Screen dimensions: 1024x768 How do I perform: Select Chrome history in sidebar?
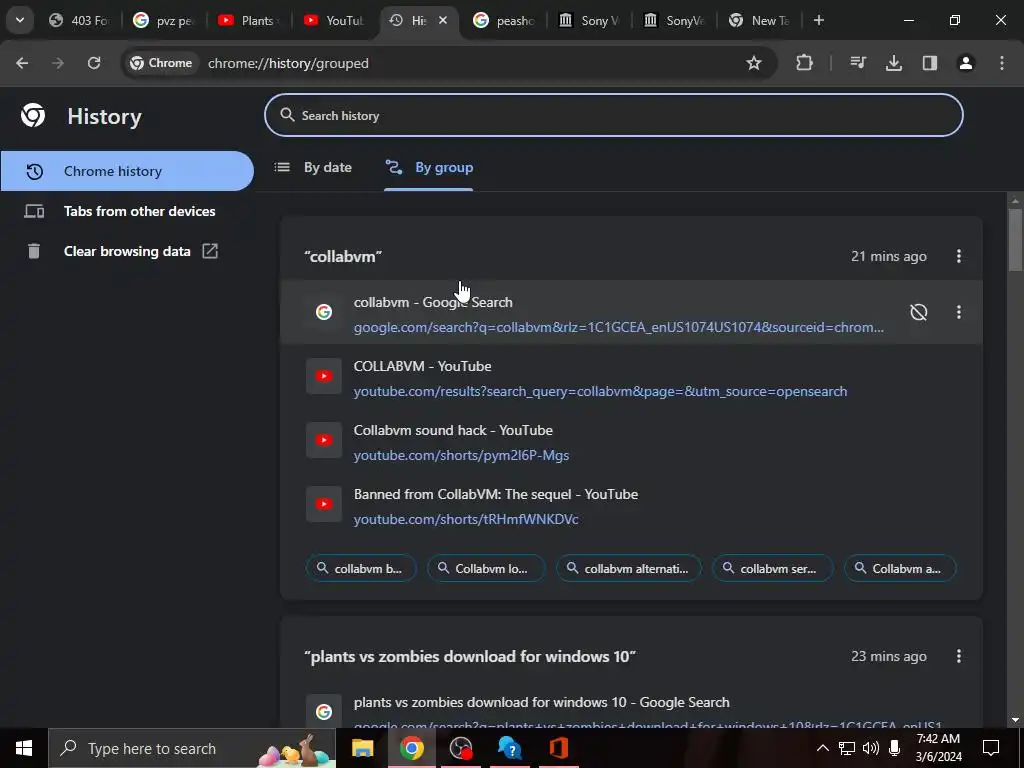point(127,171)
